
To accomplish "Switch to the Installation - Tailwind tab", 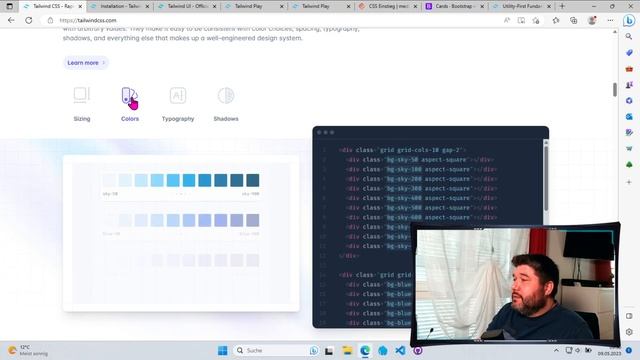I will tap(118, 7).
